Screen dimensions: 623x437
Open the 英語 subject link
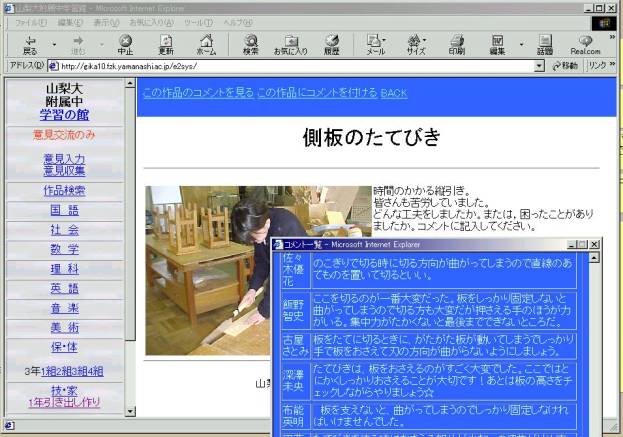tap(64, 288)
